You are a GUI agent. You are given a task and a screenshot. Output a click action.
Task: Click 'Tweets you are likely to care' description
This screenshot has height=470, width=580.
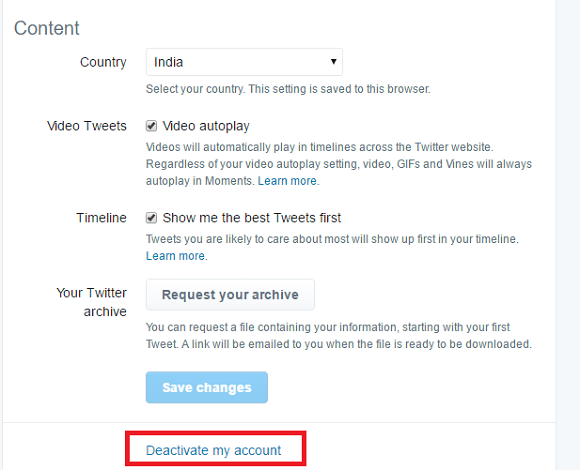[332, 239]
